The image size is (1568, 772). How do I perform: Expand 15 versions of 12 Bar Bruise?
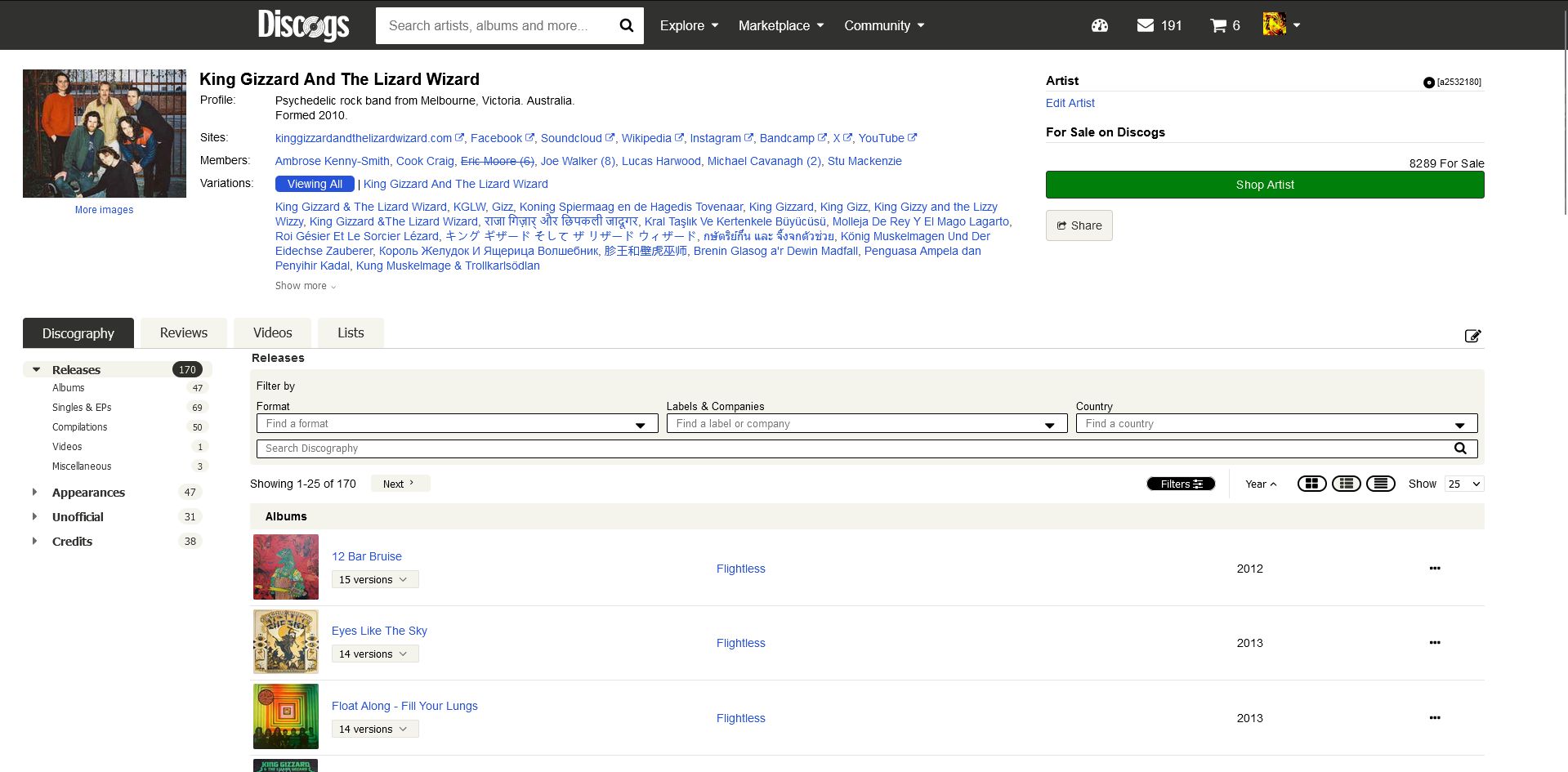pyautogui.click(x=375, y=579)
